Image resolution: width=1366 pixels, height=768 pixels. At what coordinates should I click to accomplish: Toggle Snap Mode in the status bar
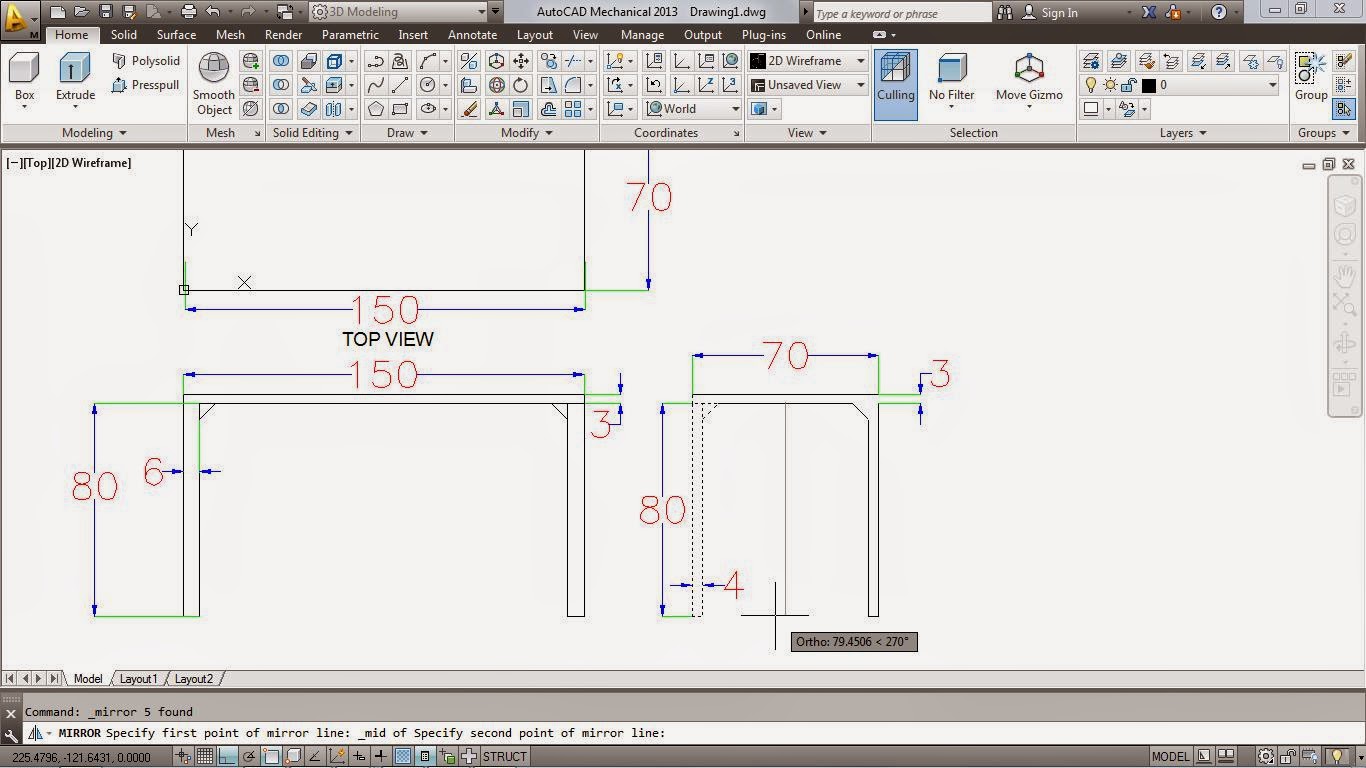[x=181, y=756]
